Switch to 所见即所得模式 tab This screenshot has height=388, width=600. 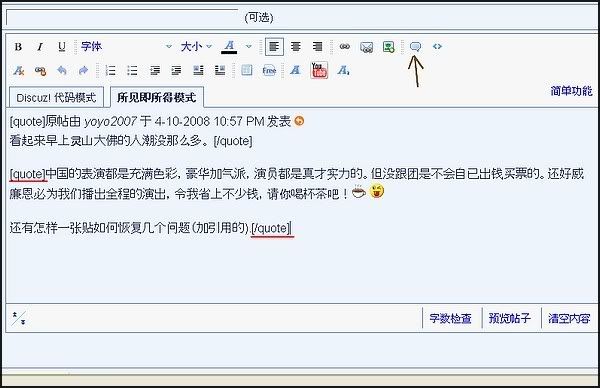point(157,97)
